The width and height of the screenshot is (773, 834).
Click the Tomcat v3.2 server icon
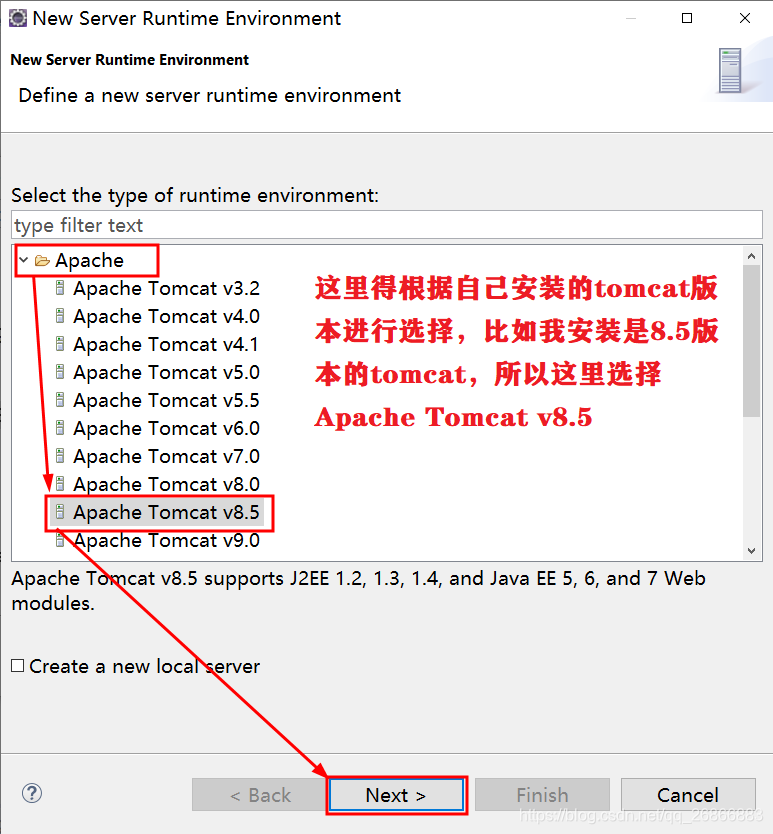60,288
